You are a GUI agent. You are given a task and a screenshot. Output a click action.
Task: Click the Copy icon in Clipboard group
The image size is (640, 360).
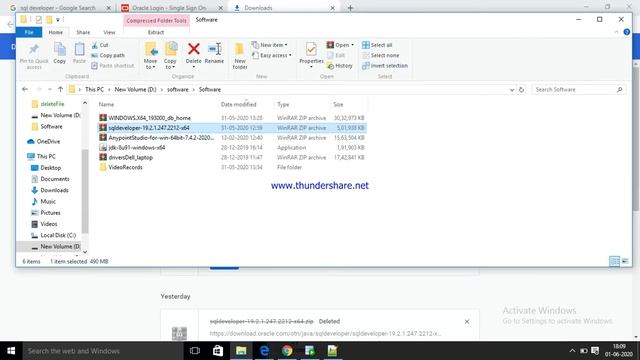60,53
